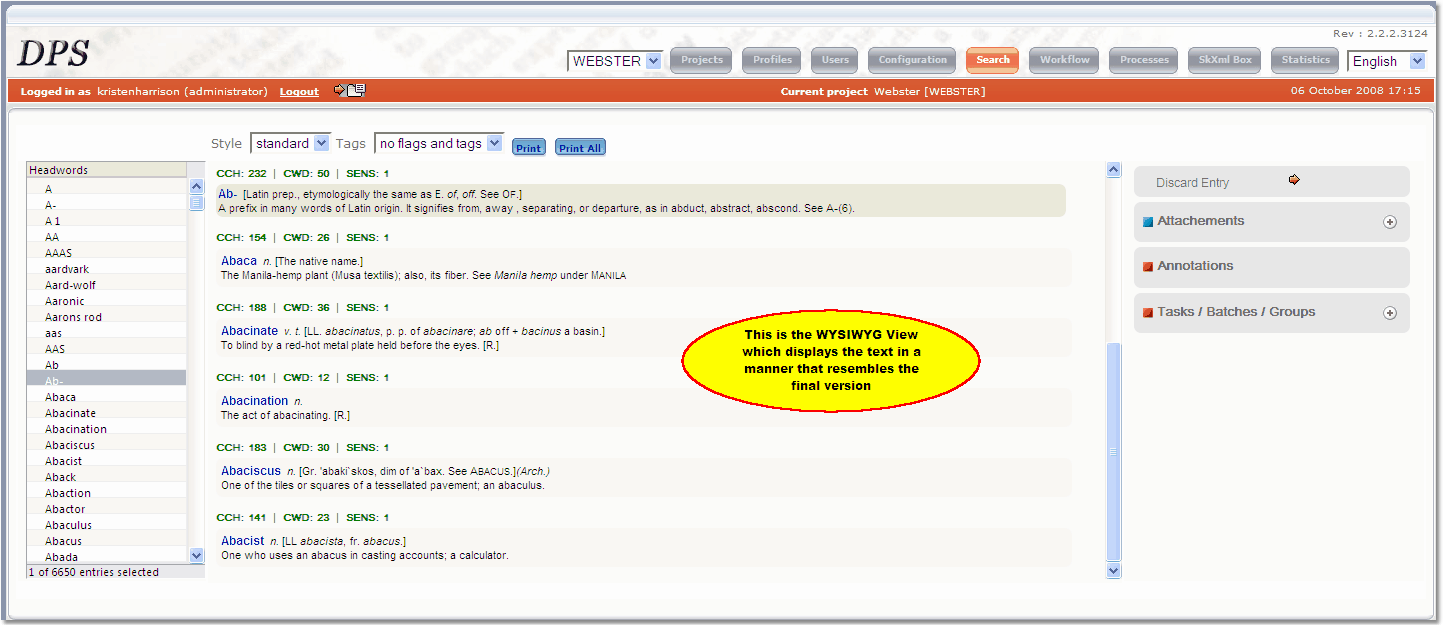Open the Profiles tab

[772, 60]
